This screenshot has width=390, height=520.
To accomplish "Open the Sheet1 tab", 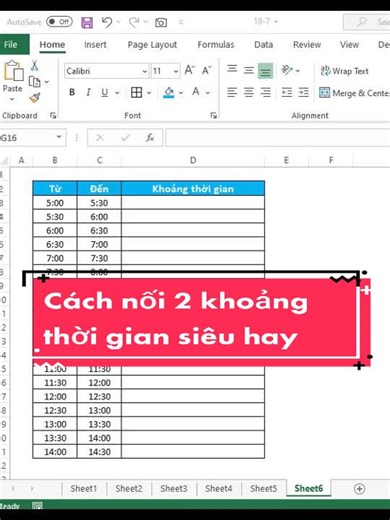I will (84, 489).
